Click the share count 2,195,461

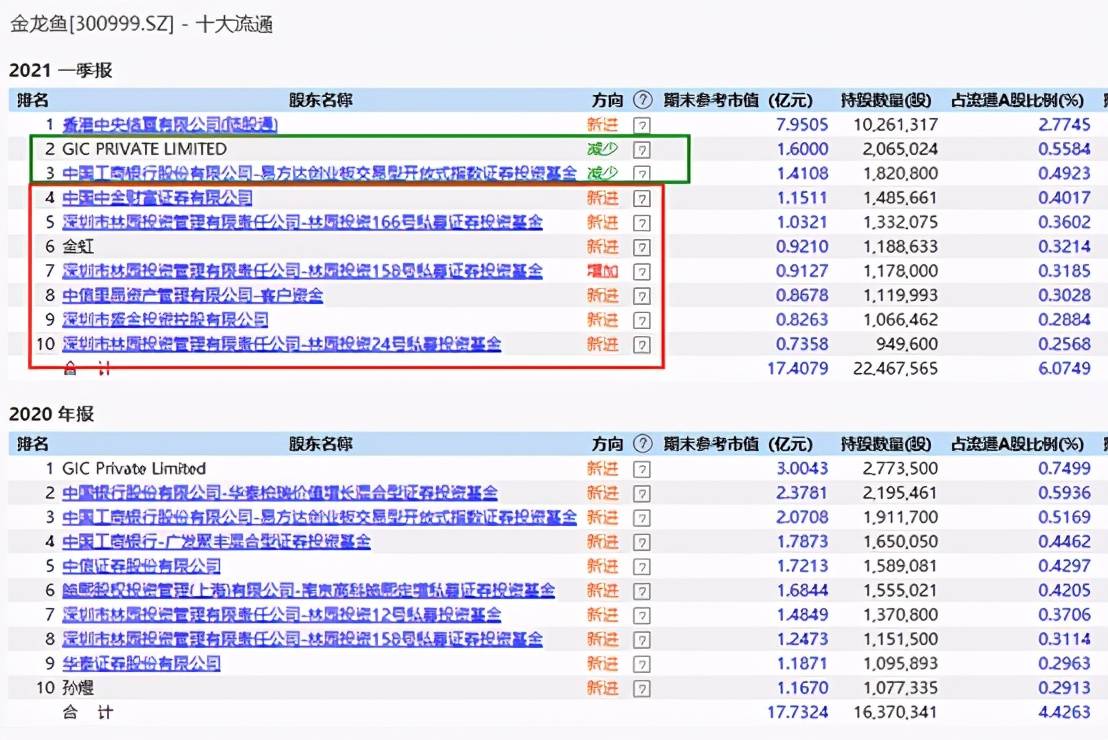(x=900, y=493)
